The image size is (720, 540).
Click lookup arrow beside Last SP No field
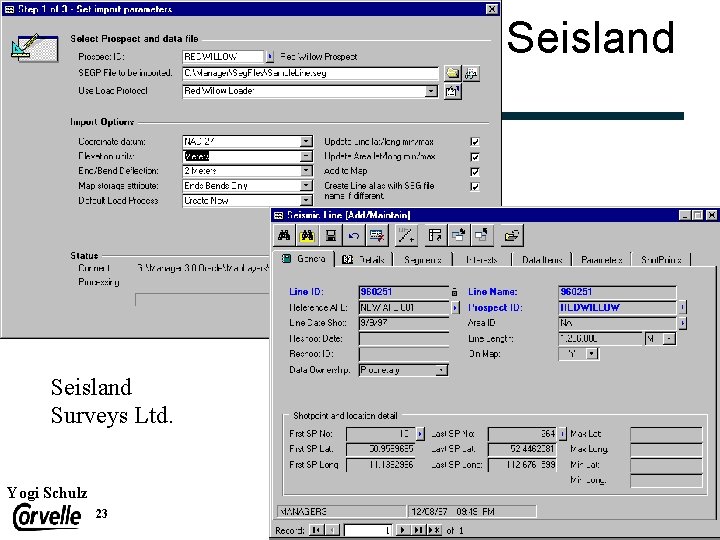(x=562, y=433)
